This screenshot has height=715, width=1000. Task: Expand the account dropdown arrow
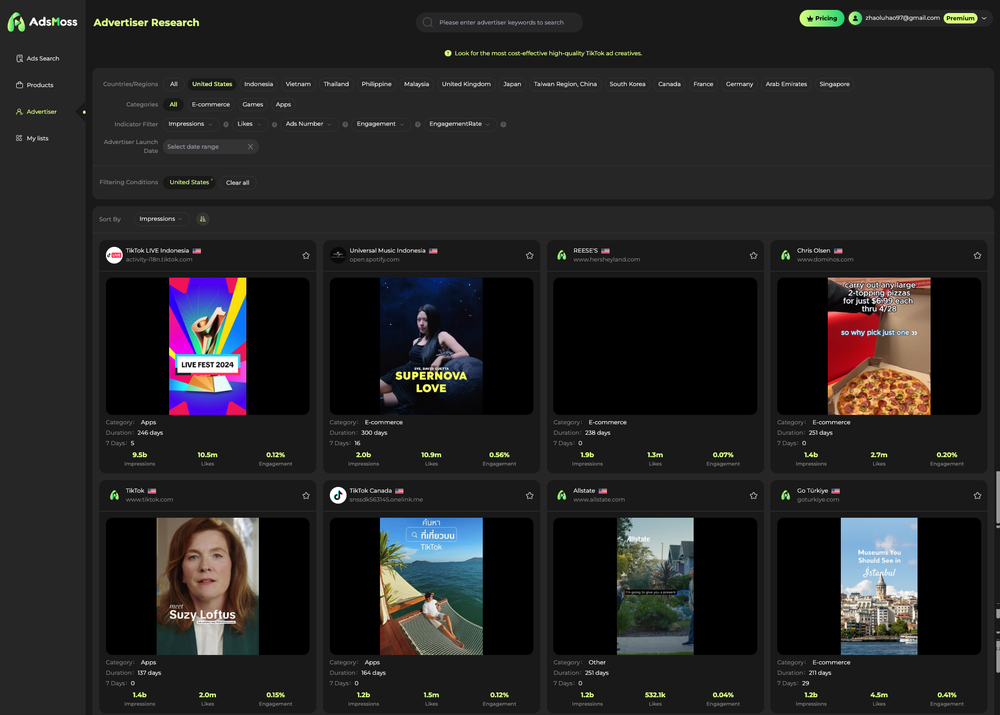[984, 18]
